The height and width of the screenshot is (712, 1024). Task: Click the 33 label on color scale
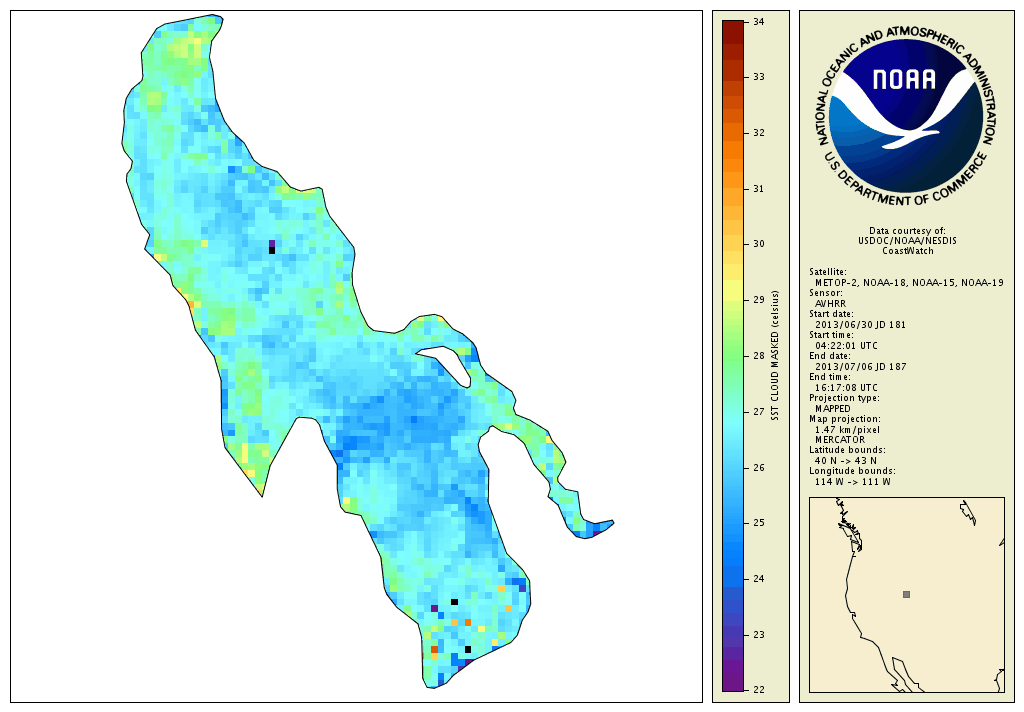coord(758,77)
